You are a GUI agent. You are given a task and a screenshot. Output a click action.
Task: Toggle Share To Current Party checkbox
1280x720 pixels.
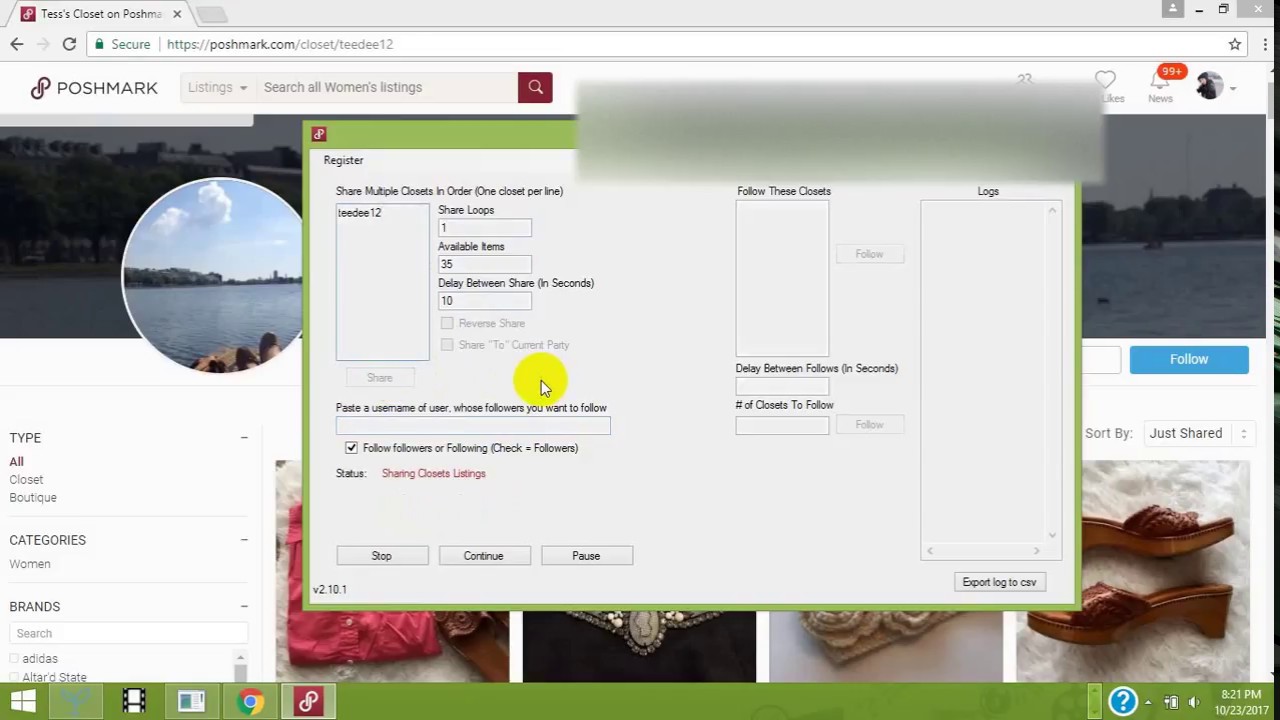pos(447,345)
